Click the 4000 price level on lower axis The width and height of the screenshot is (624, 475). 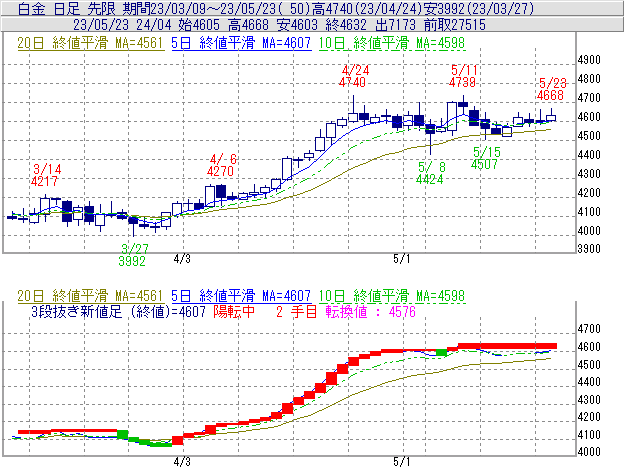pyautogui.click(x=589, y=452)
